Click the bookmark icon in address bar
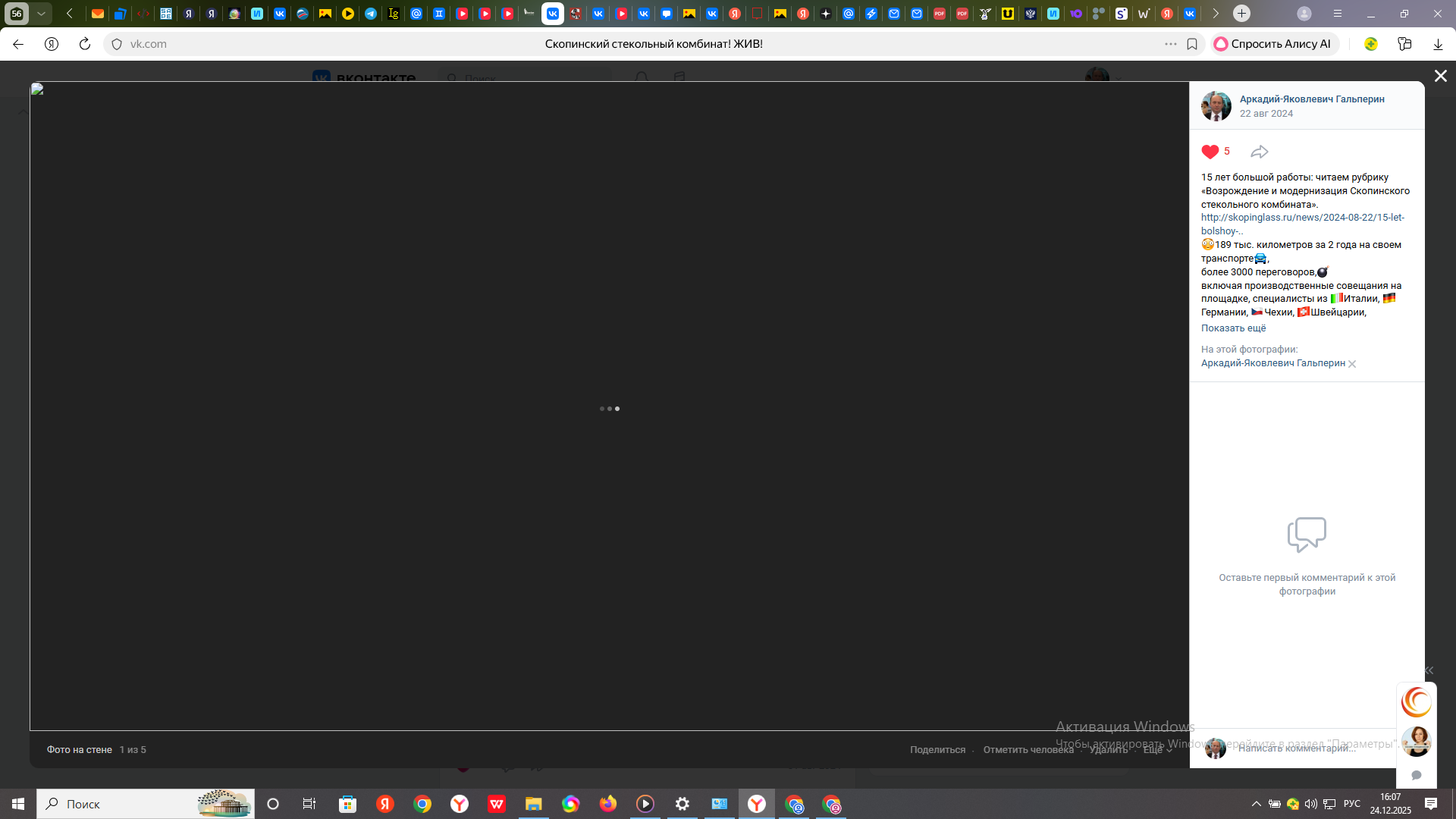1456x819 pixels. 1192,44
